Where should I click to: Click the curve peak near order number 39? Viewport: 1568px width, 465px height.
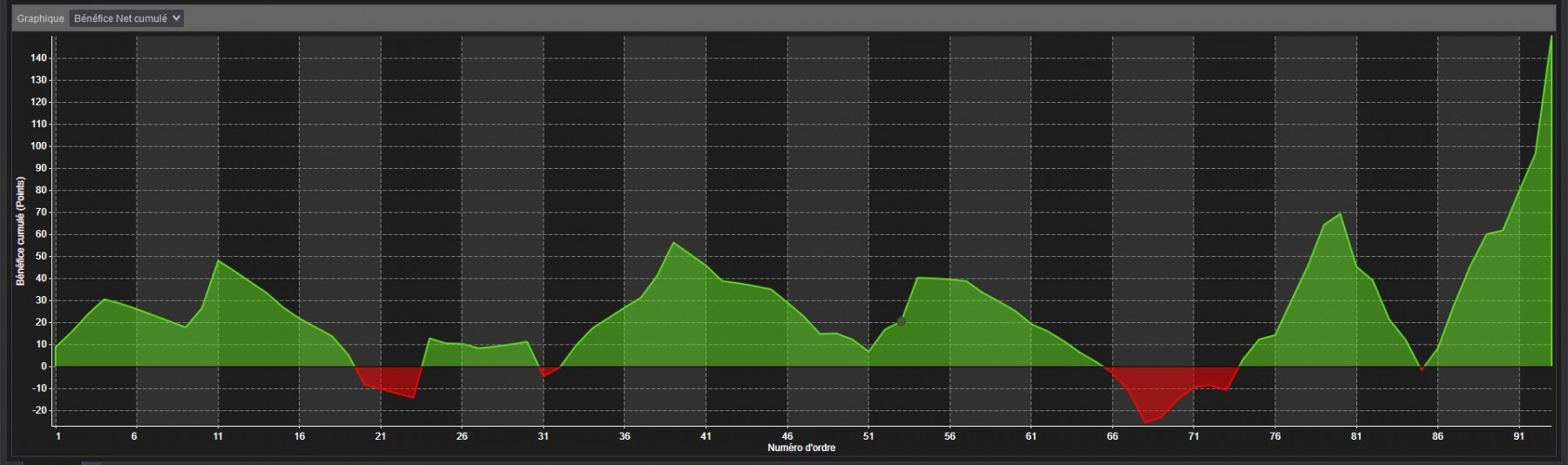click(673, 242)
